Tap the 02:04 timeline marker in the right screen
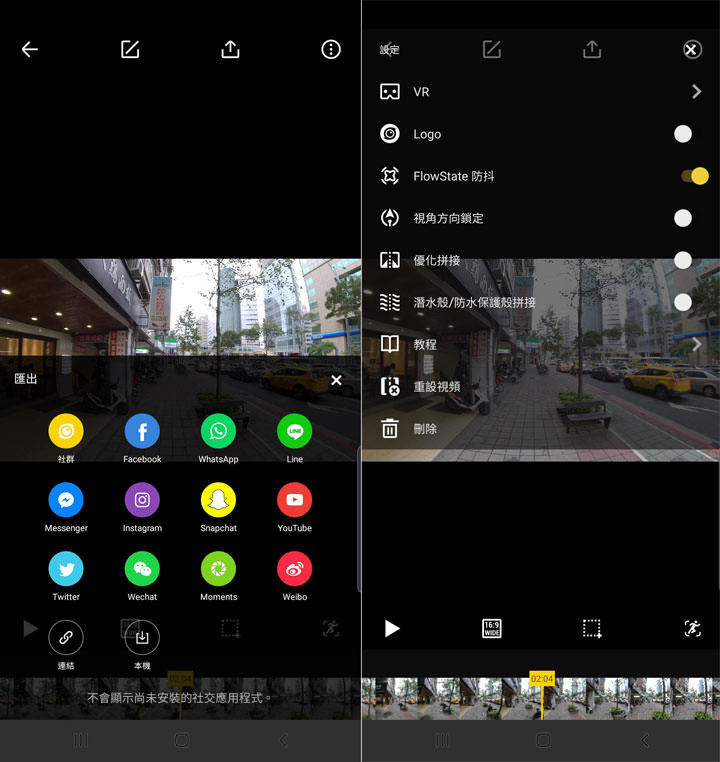This screenshot has width=720, height=762. (x=542, y=678)
